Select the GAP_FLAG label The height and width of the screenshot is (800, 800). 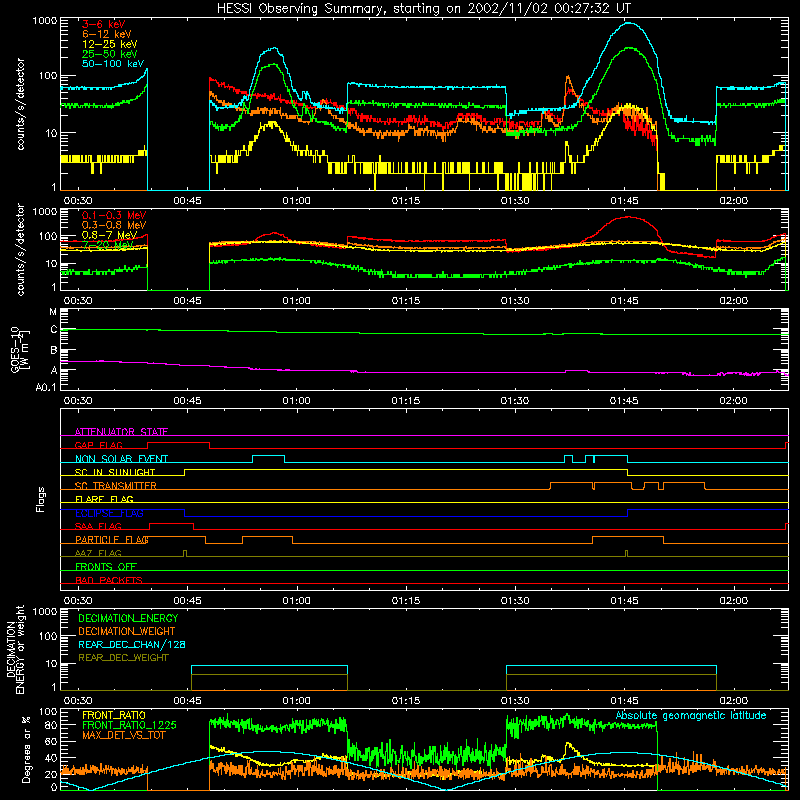click(x=98, y=445)
